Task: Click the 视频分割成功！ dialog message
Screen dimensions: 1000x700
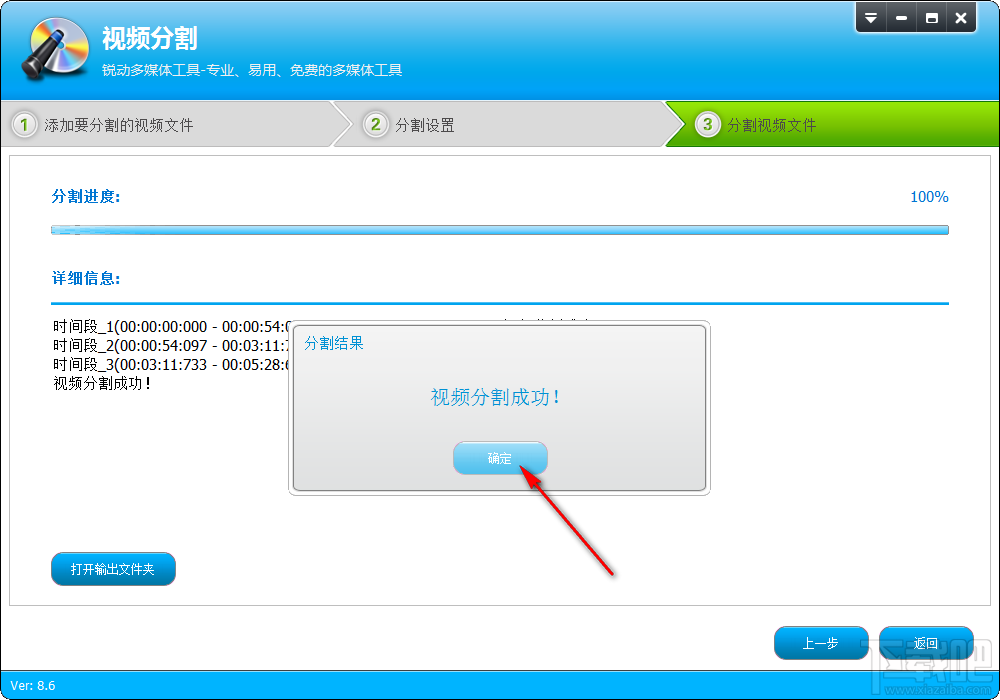Action: (496, 398)
